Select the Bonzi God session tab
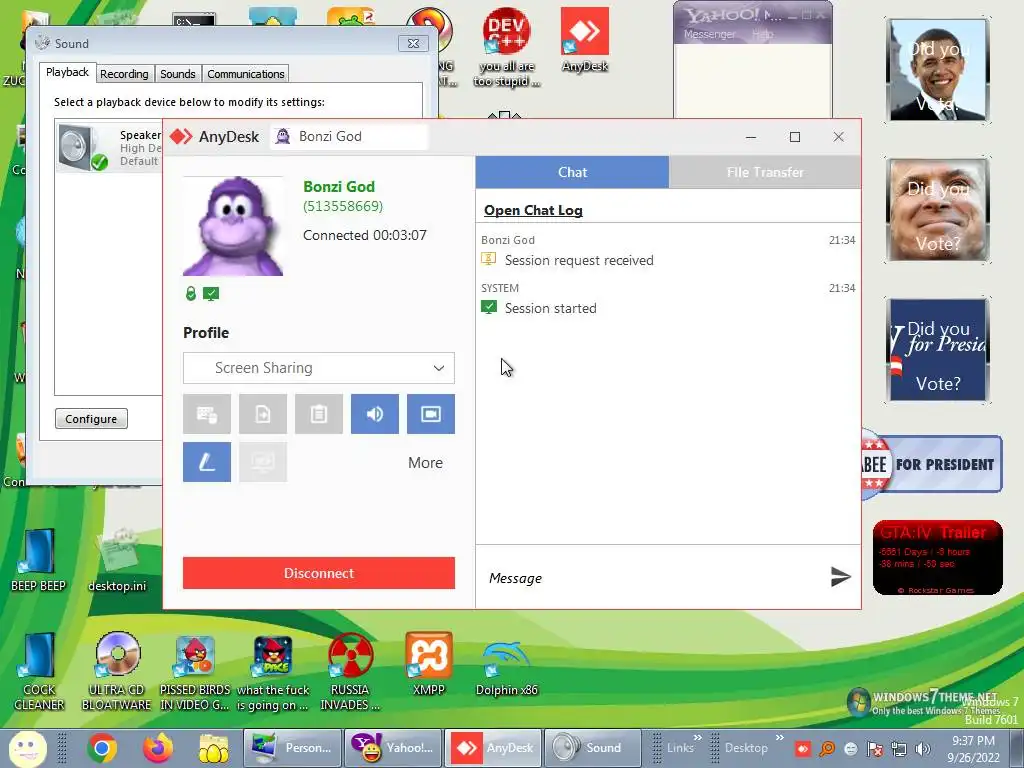Screen dimensions: 1024x768 click(x=349, y=136)
